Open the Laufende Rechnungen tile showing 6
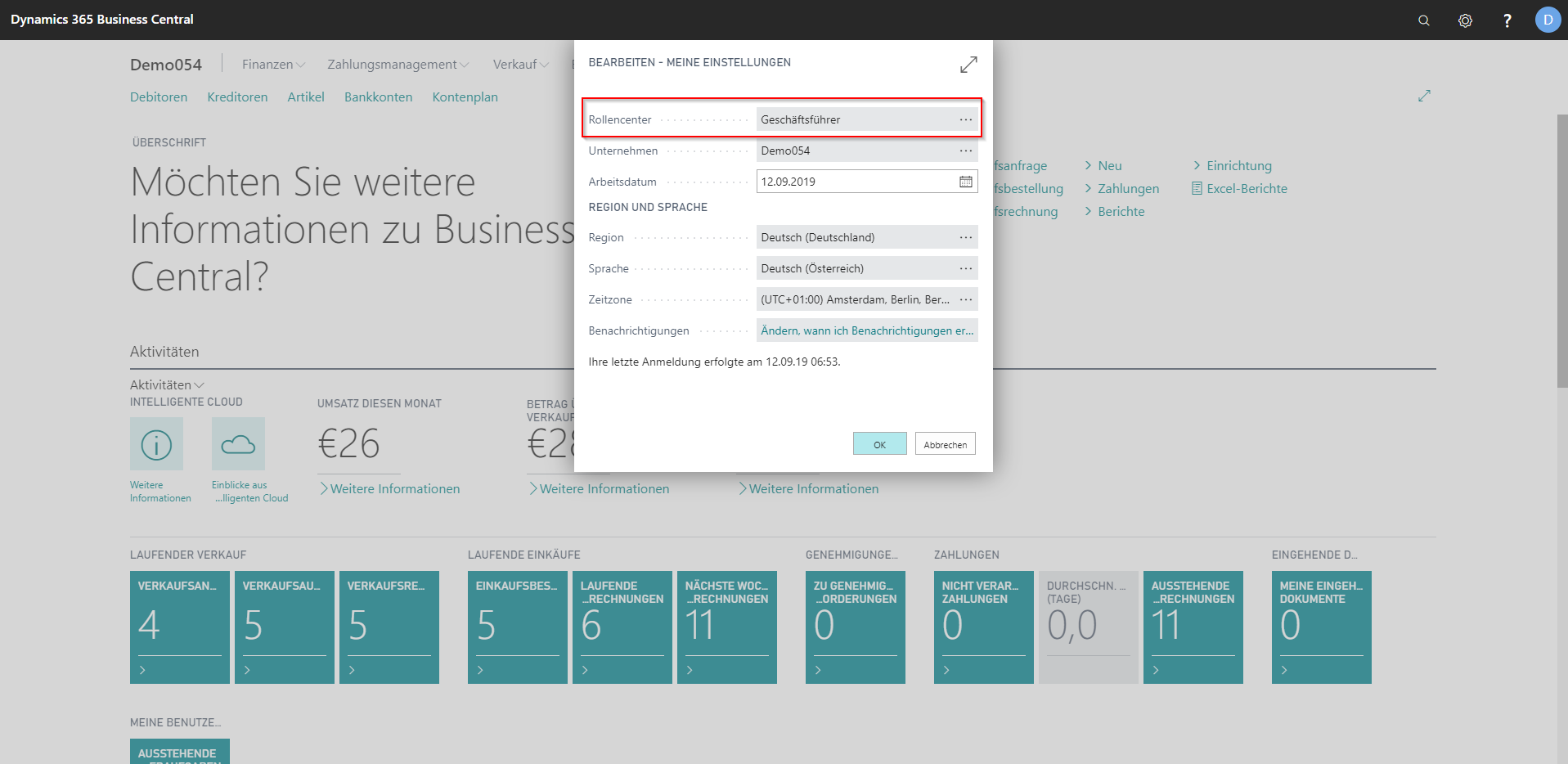The height and width of the screenshot is (764, 1568). (622, 627)
